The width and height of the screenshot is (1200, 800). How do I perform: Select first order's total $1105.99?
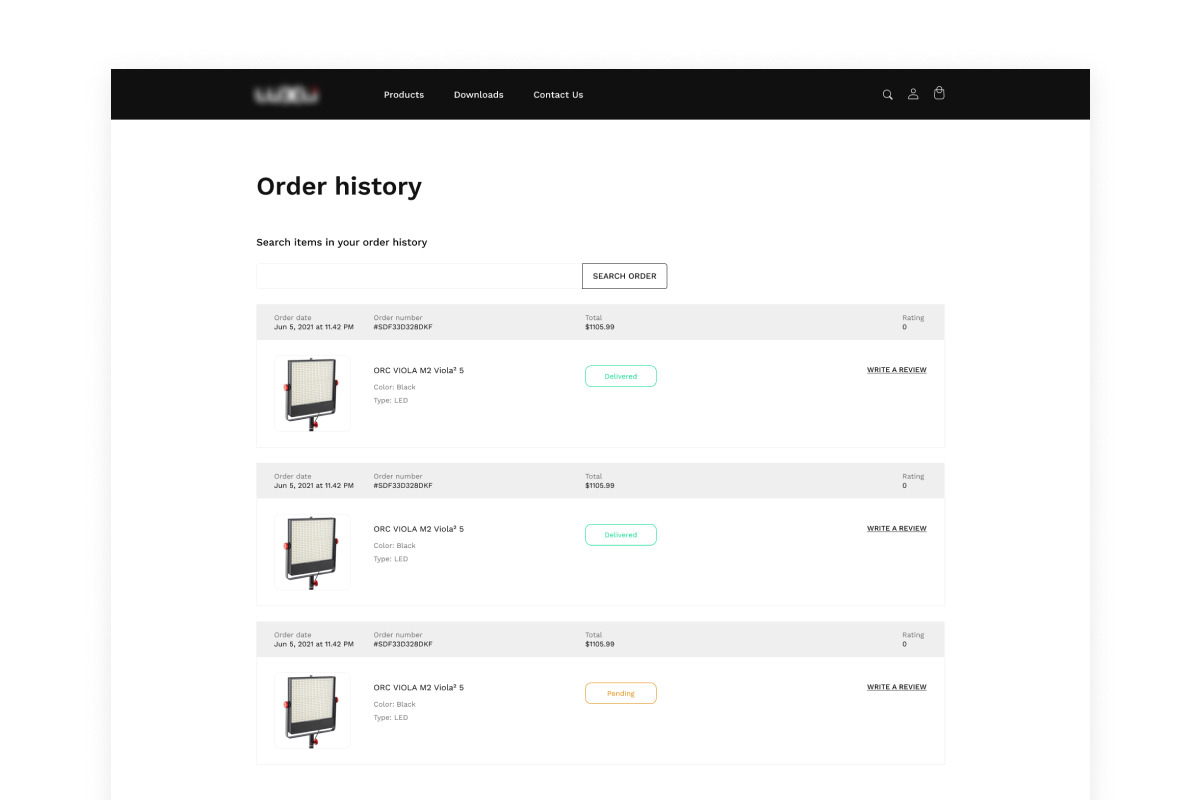[600, 327]
